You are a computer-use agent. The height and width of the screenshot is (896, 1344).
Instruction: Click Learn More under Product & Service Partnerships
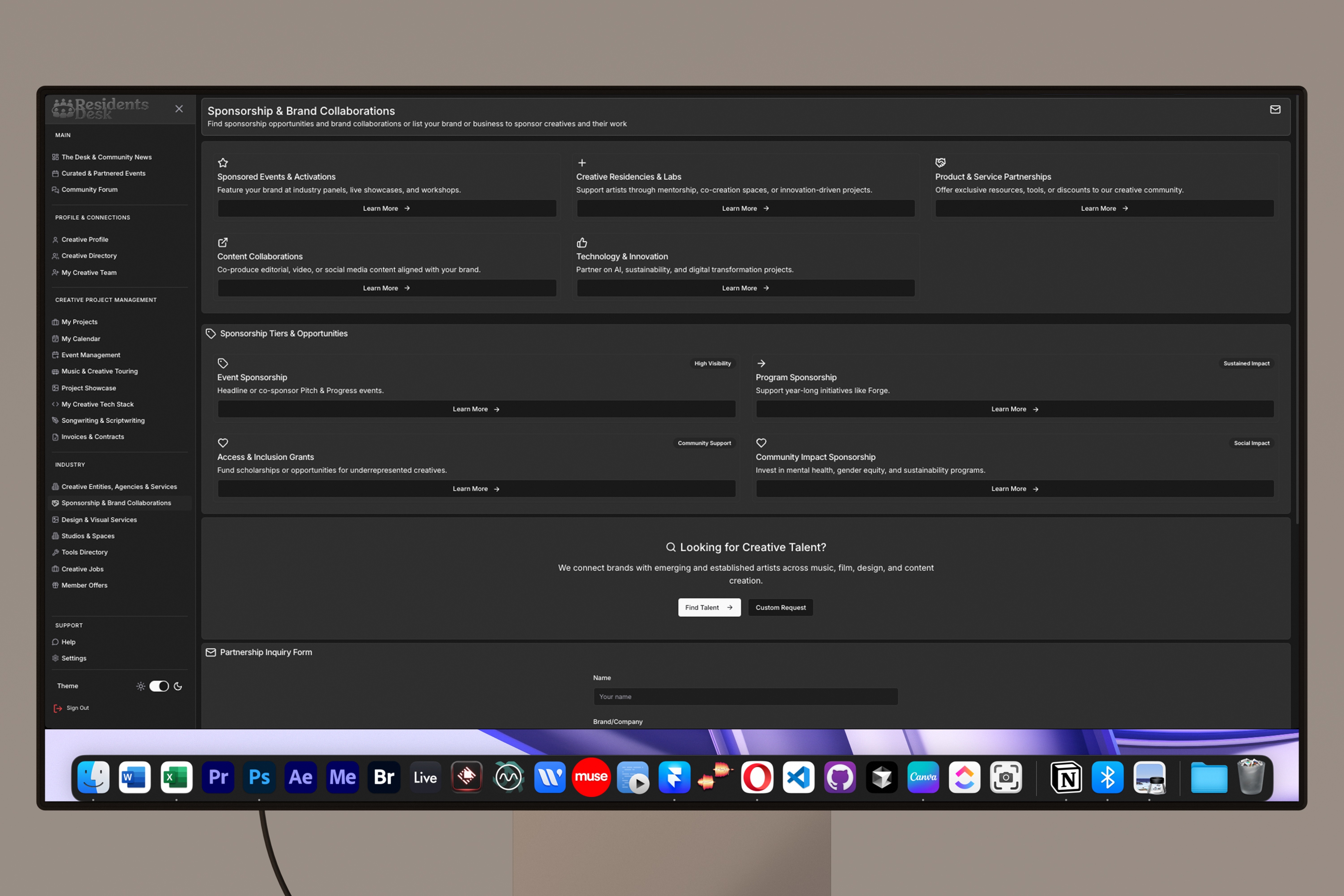(1105, 209)
